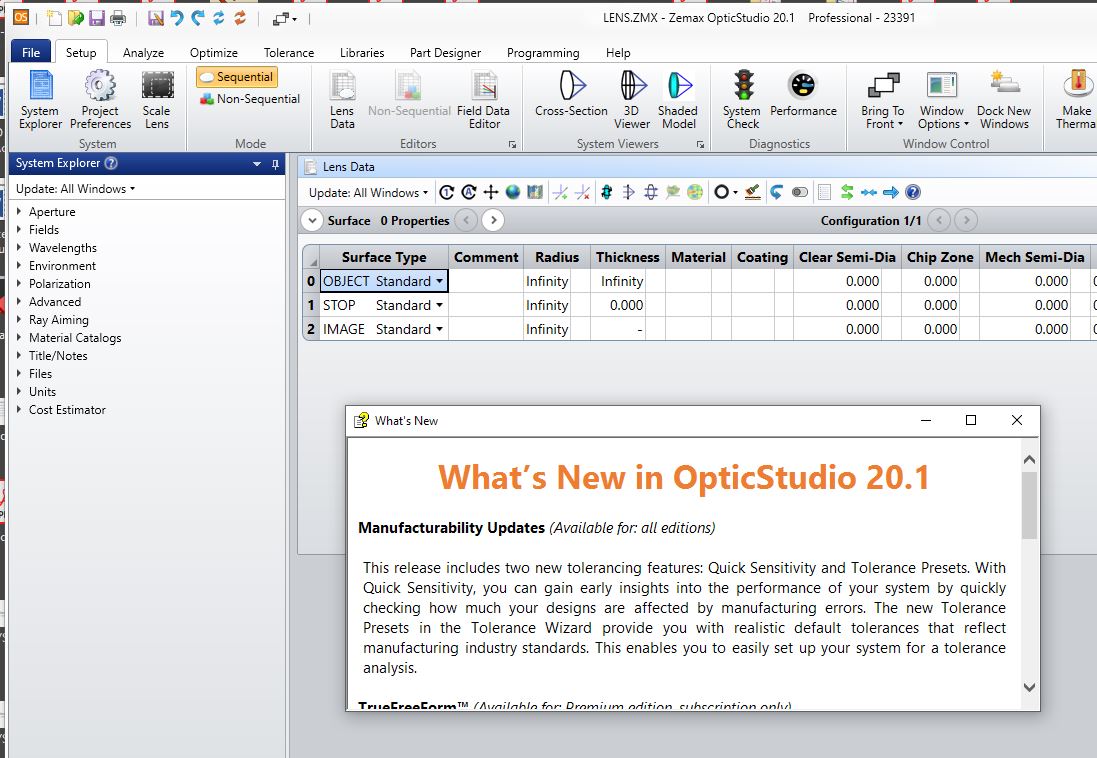Undo the last action
The height and width of the screenshot is (758, 1097).
177,18
